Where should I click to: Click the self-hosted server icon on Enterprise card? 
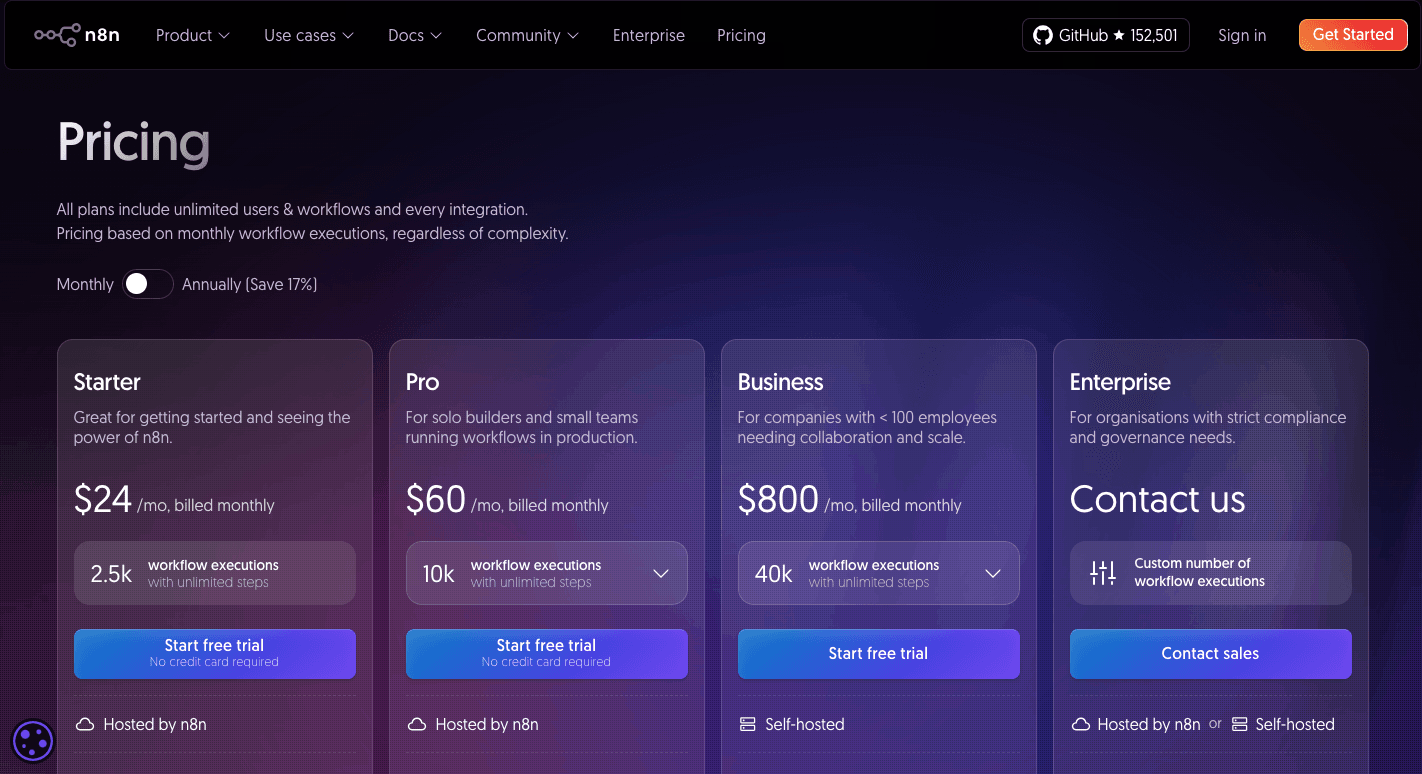pos(1240,724)
